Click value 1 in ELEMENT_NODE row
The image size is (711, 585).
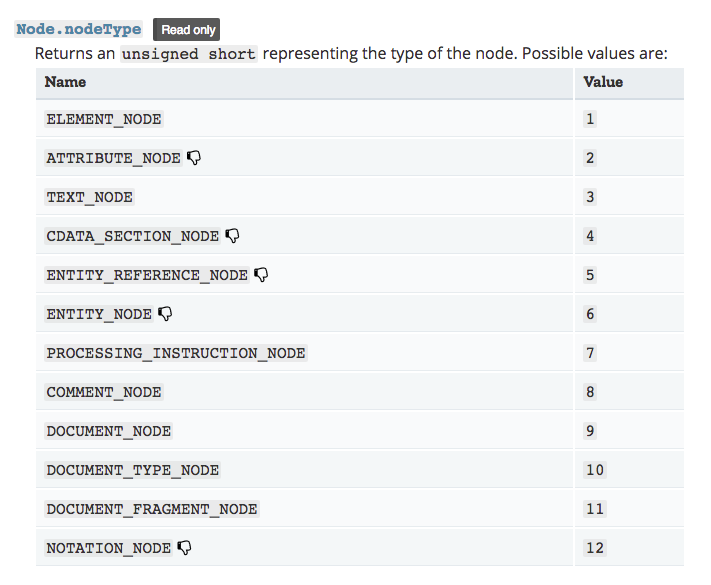pos(590,119)
